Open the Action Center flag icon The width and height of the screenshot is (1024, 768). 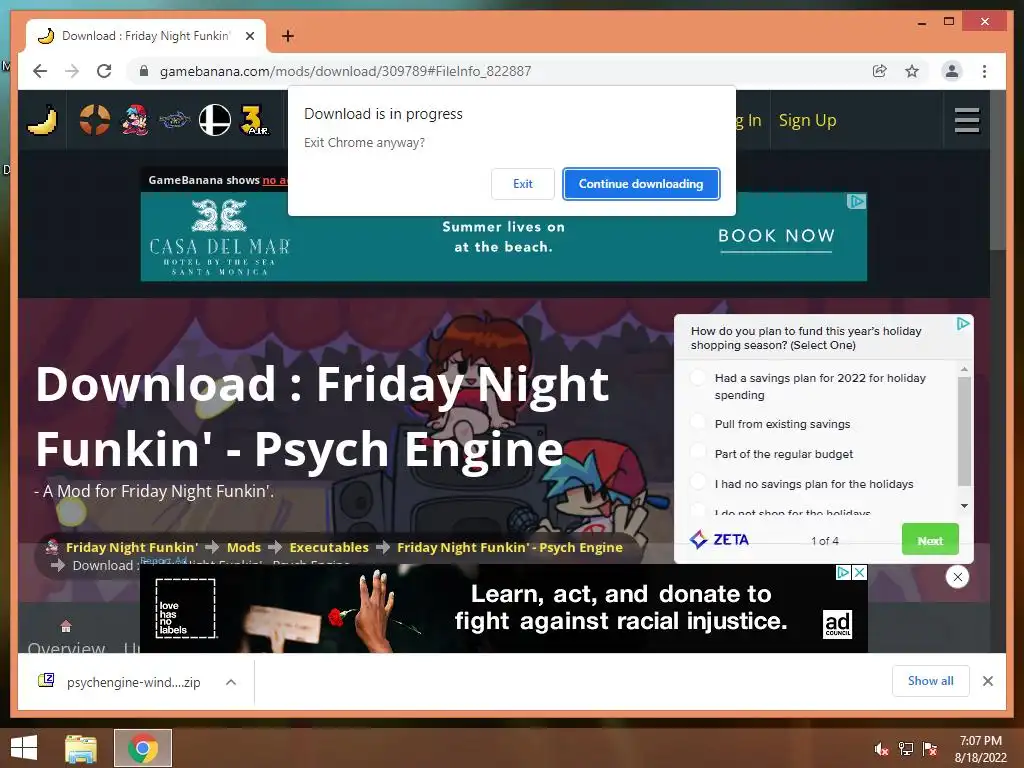[x=930, y=749]
